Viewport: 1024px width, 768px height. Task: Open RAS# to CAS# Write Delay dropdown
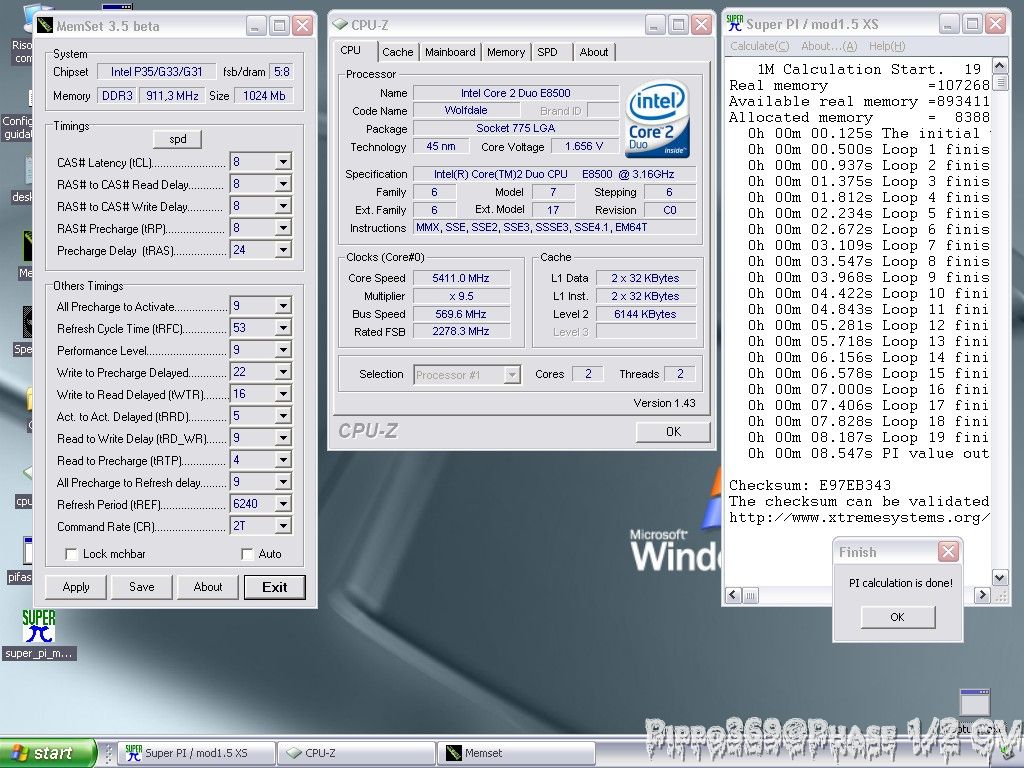283,206
